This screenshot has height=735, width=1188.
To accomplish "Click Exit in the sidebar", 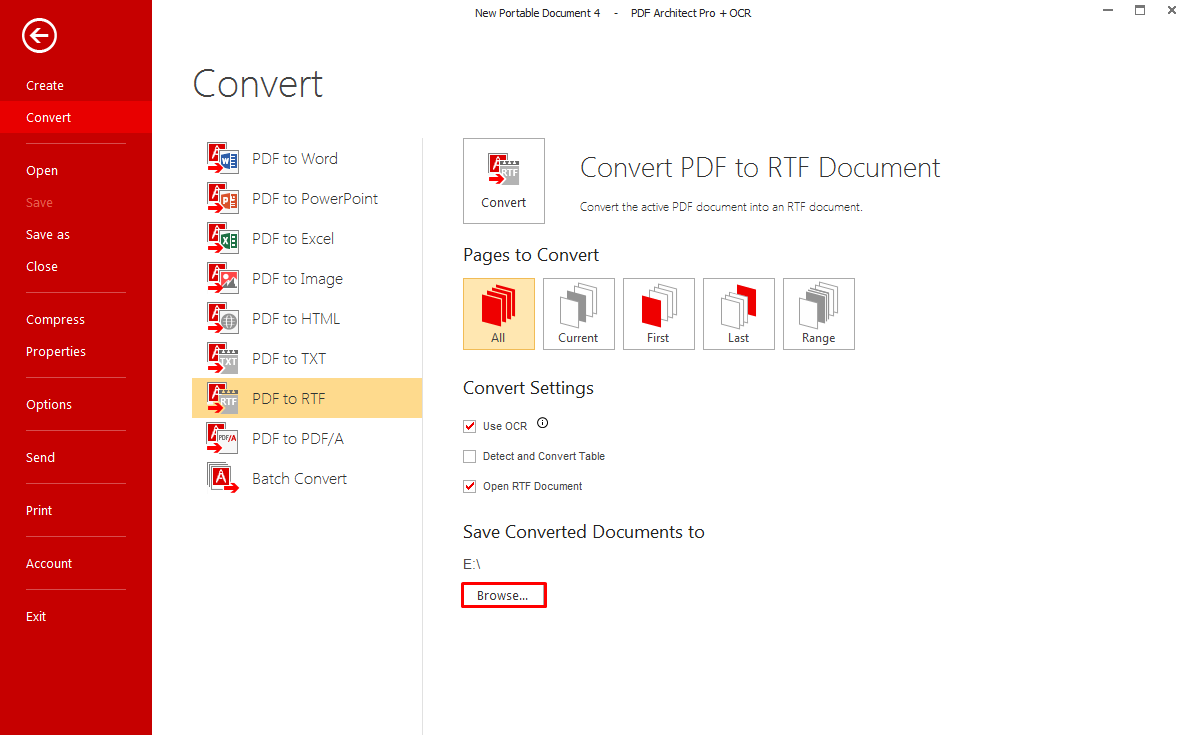I will pyautogui.click(x=36, y=617).
